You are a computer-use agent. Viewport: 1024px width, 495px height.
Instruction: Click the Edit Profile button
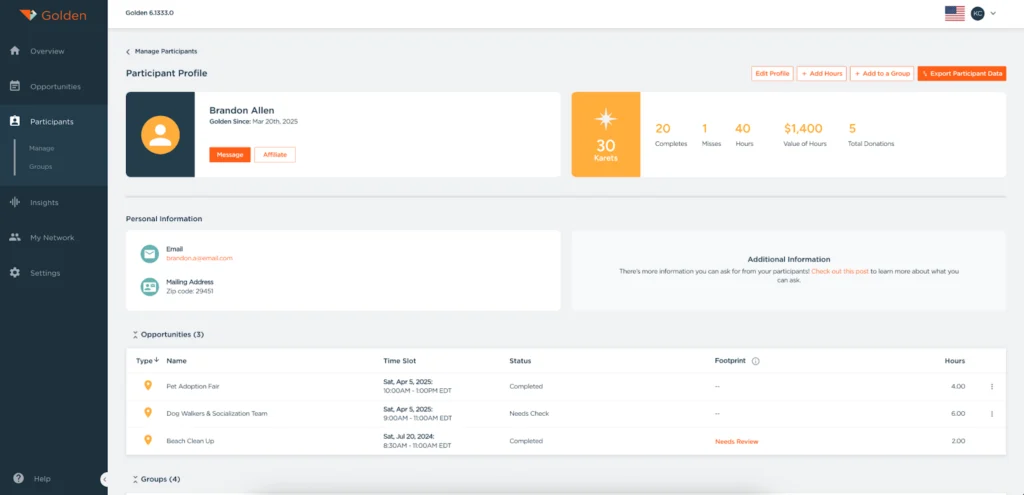(773, 74)
